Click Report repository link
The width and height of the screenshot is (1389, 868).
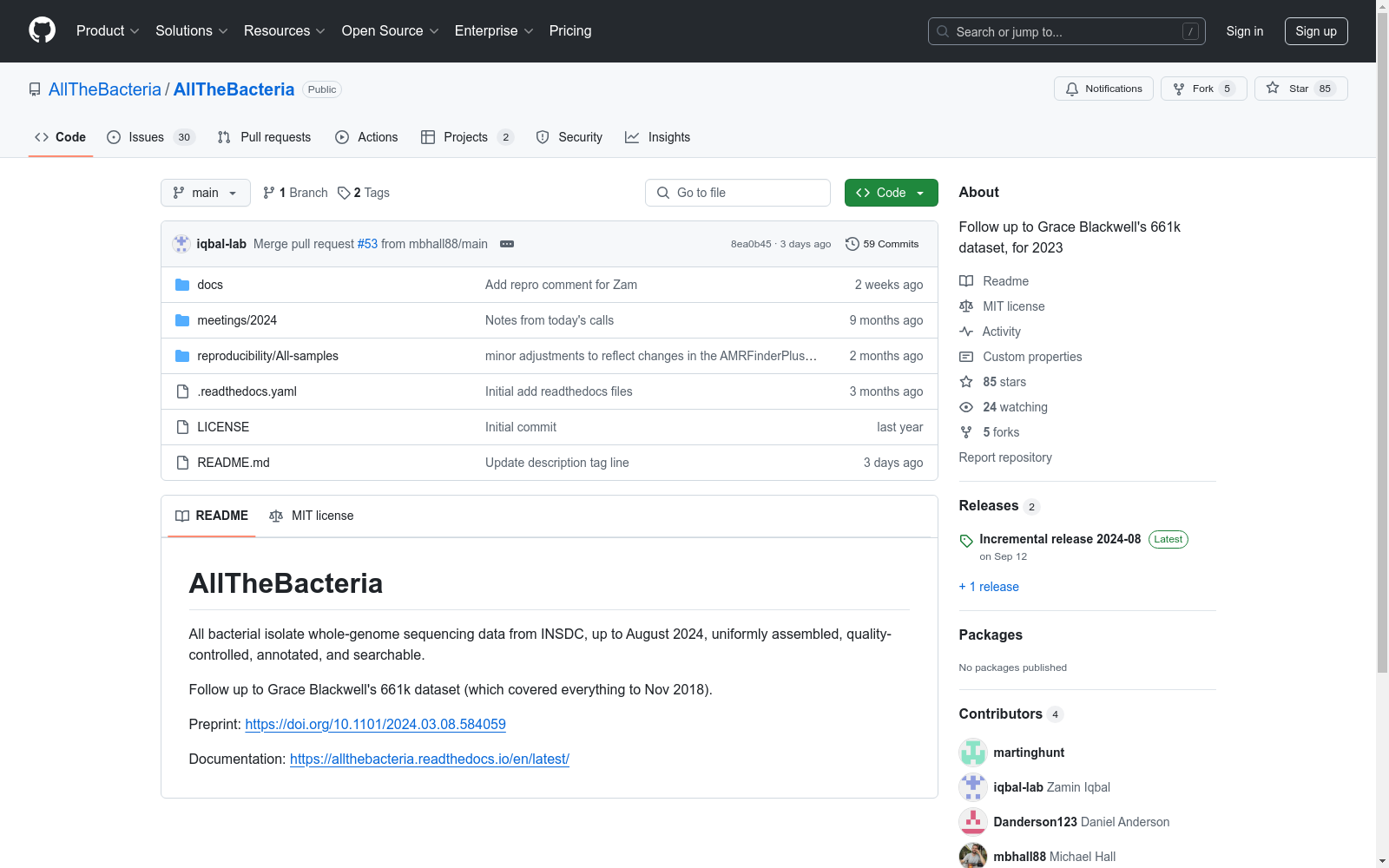click(x=1005, y=457)
